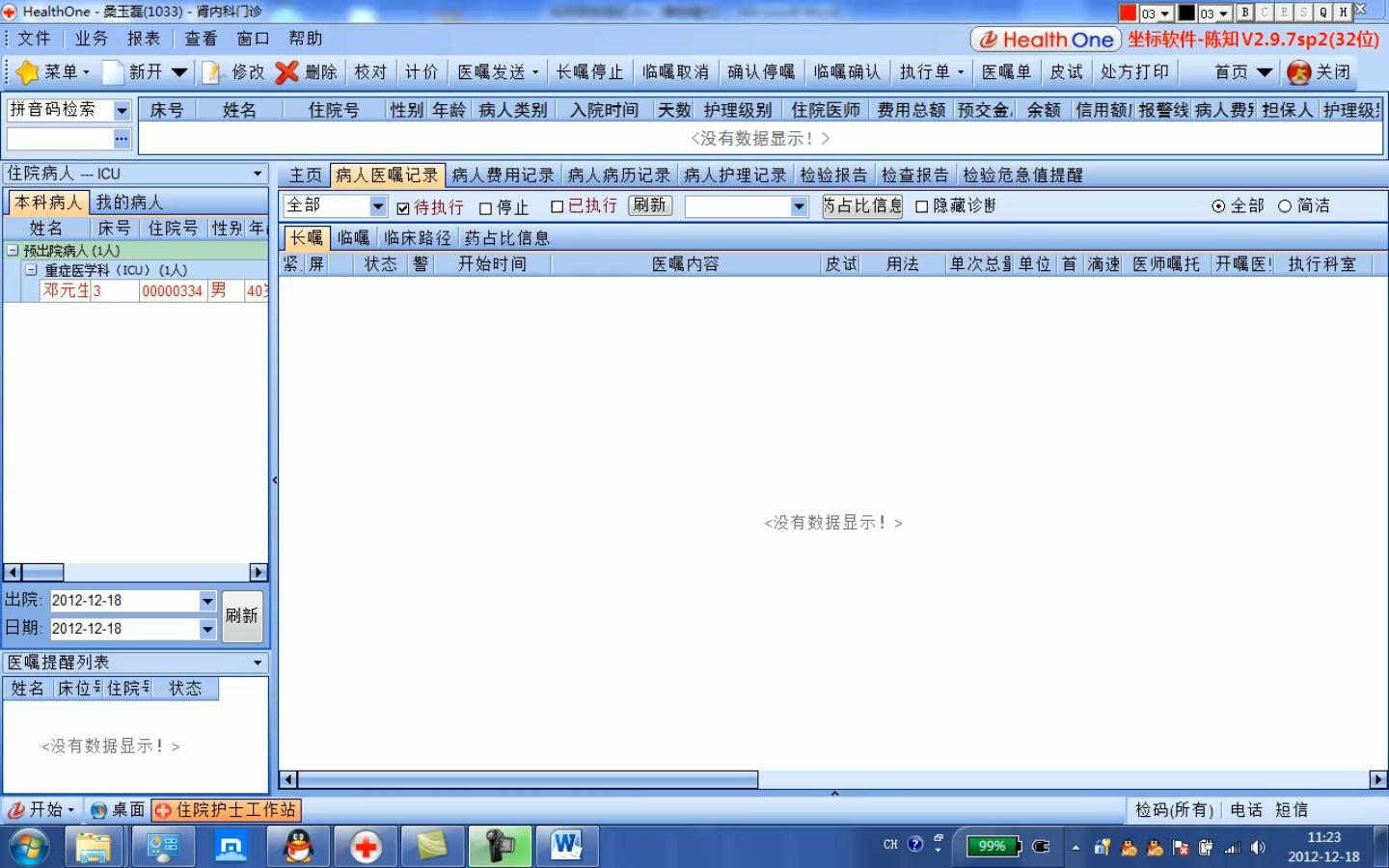The height and width of the screenshot is (868, 1389).
Task: Click 医嘱单 in the toolbar
Action: click(x=1006, y=72)
